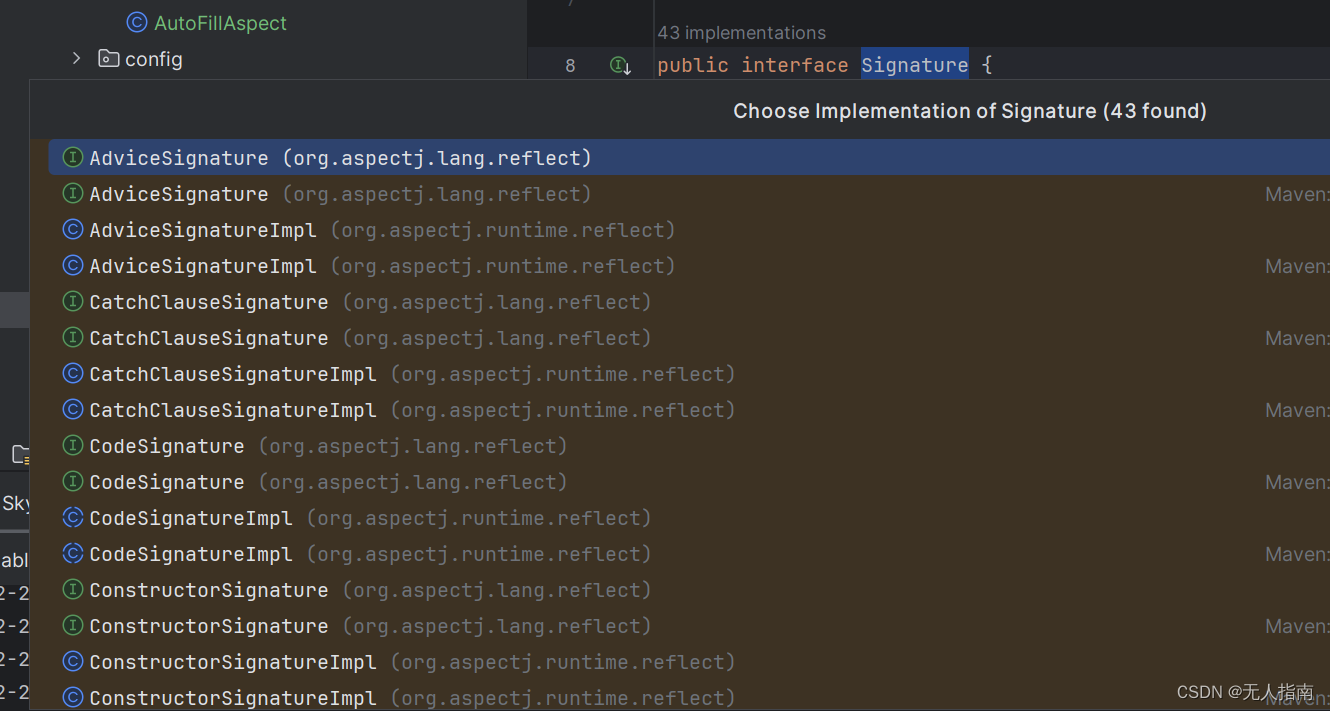Click the interface icon beside CatchClauseSignature
The image size is (1330, 711).
click(x=72, y=301)
